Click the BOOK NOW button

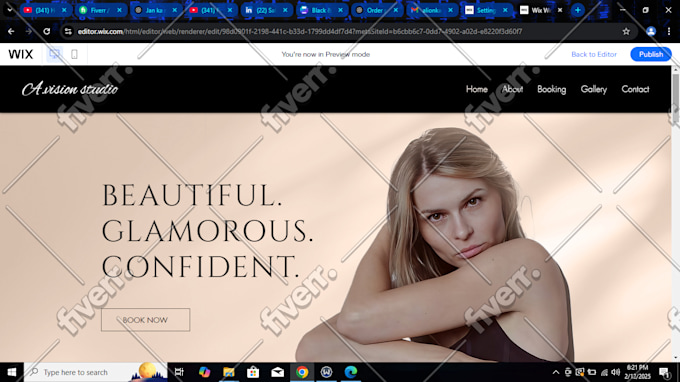click(x=145, y=320)
